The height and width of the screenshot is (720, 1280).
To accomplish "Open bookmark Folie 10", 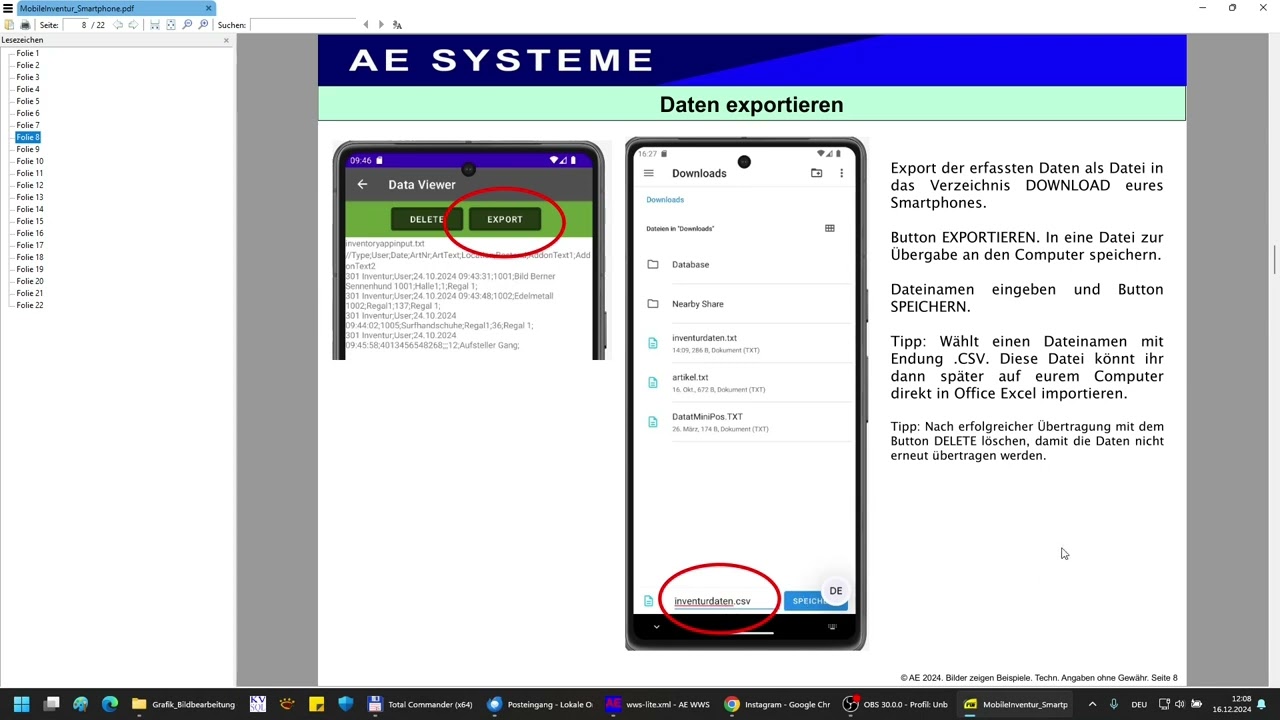I will (x=30, y=161).
